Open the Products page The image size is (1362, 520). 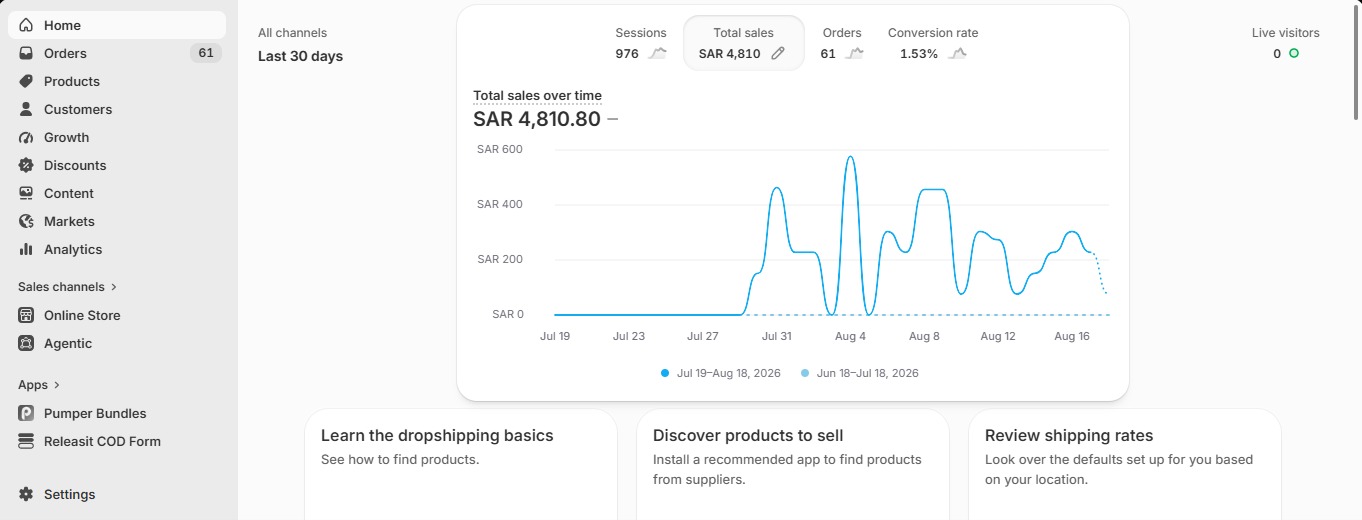point(117,81)
